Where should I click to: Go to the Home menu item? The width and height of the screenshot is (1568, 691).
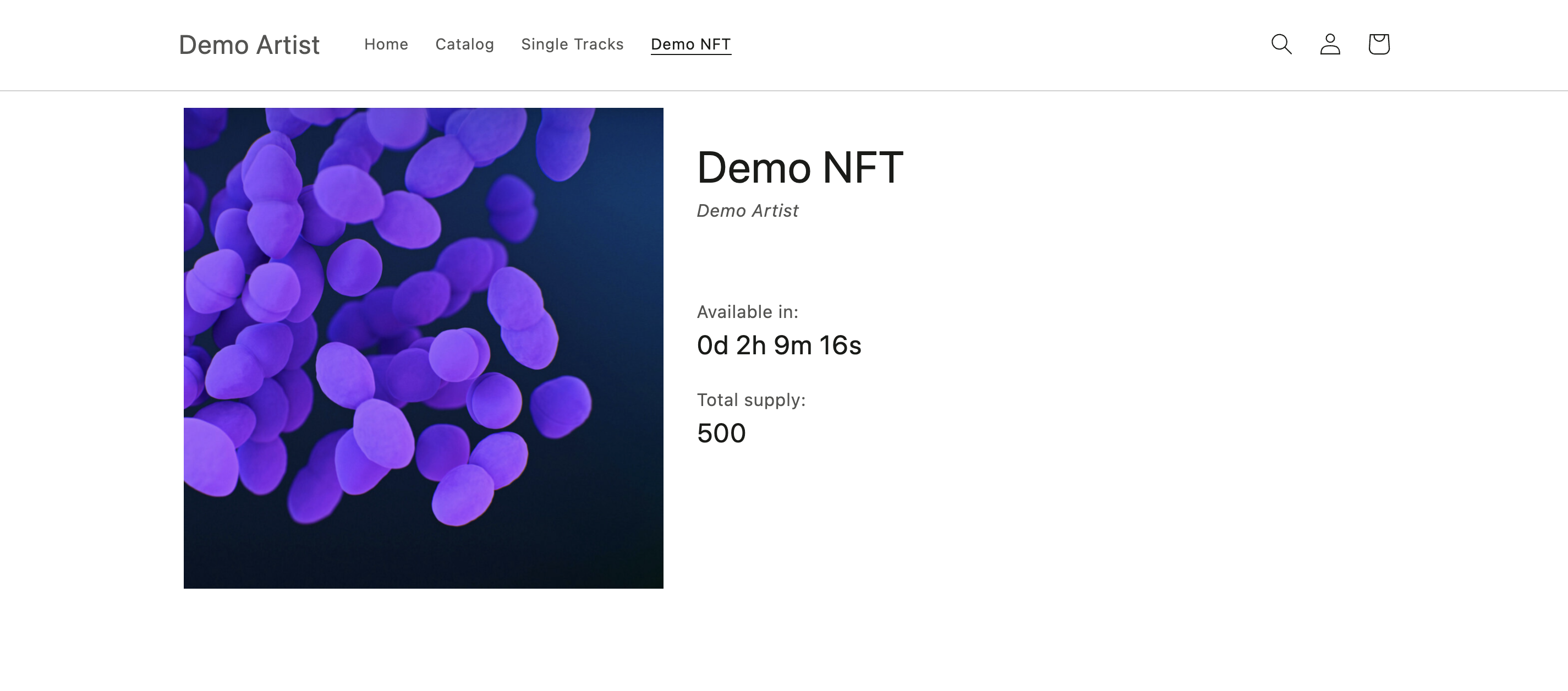click(386, 45)
